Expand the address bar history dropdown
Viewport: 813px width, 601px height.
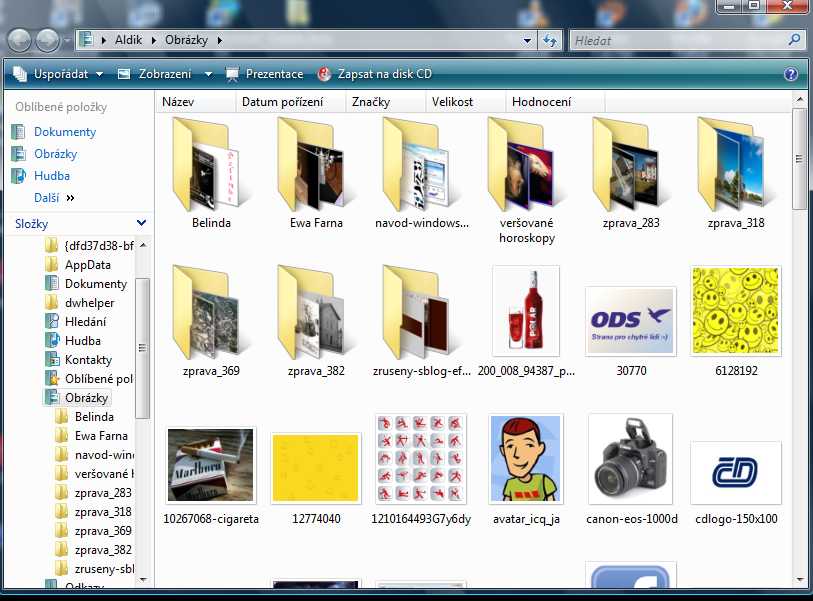[x=527, y=40]
